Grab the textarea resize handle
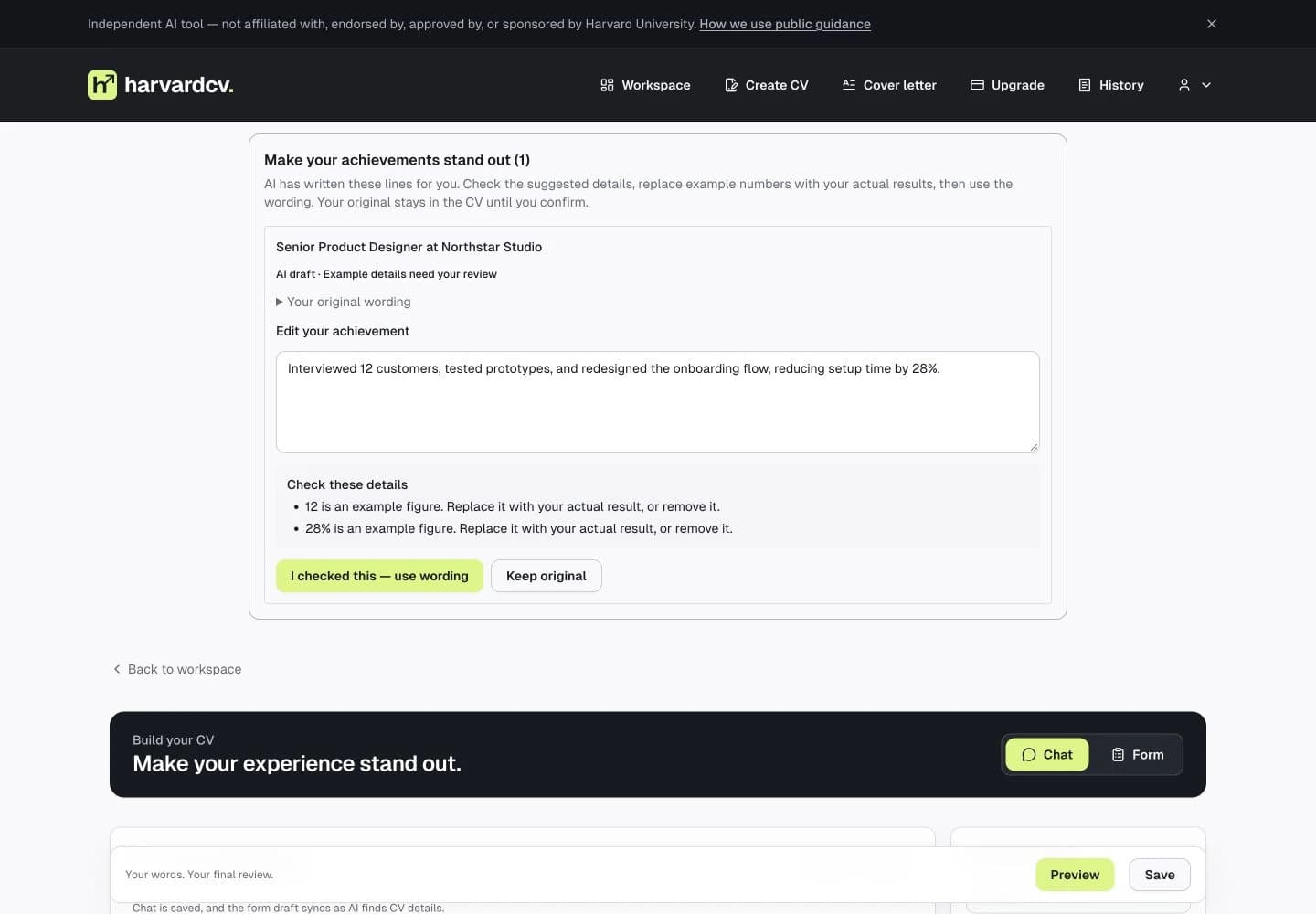The width and height of the screenshot is (1316, 914). coord(1034,447)
